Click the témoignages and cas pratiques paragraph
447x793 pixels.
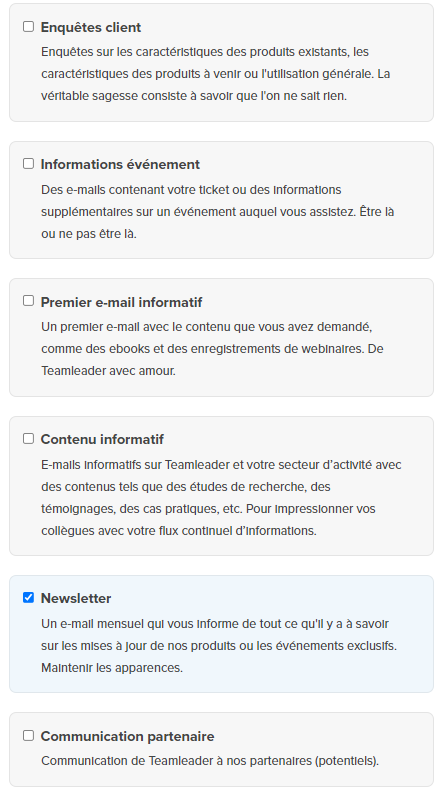pyautogui.click(x=221, y=498)
